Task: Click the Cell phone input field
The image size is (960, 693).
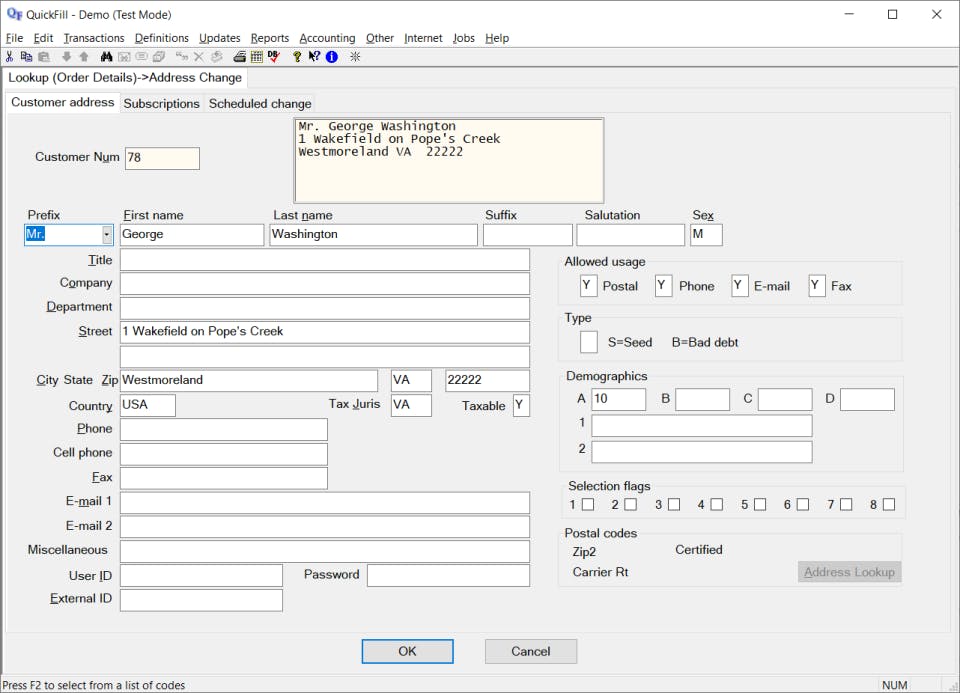Action: [223, 454]
